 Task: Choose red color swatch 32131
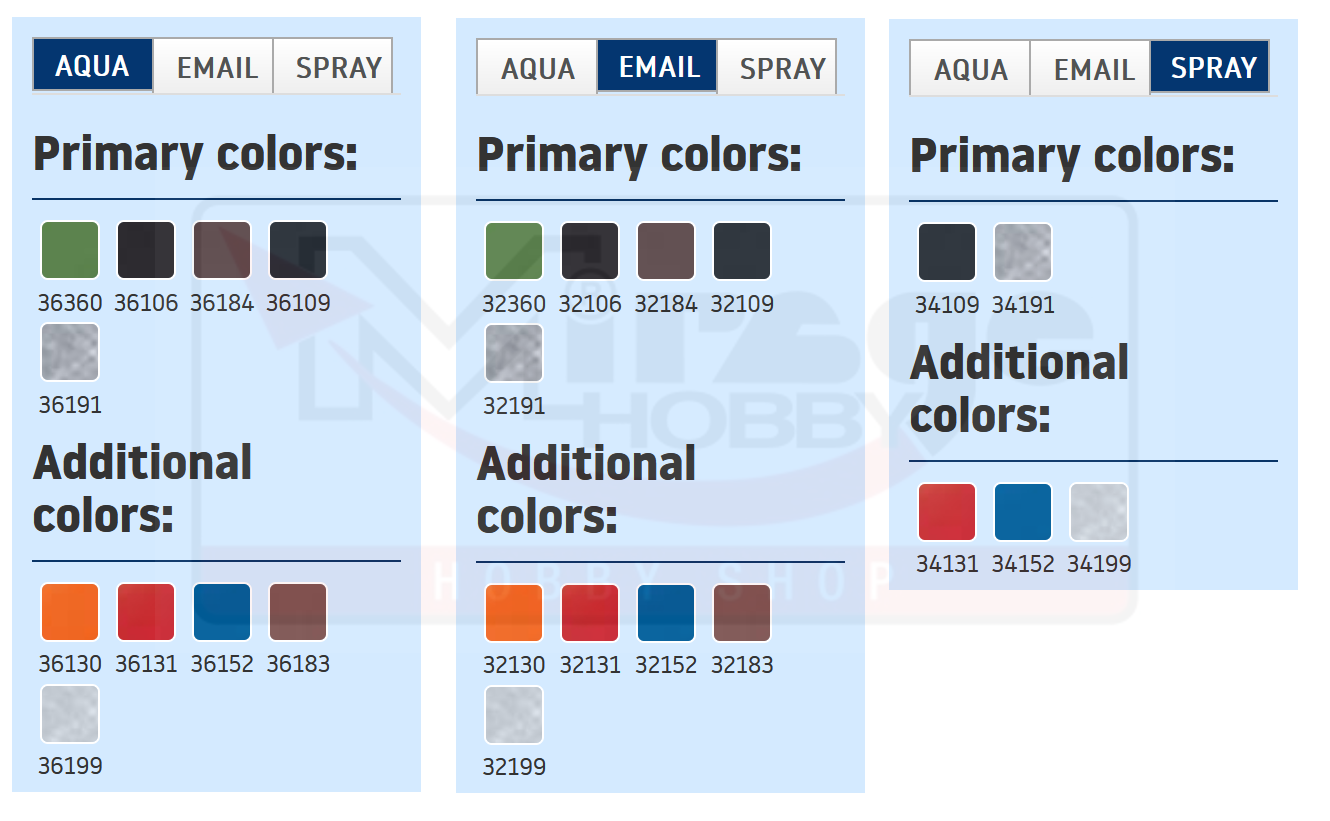coord(590,613)
